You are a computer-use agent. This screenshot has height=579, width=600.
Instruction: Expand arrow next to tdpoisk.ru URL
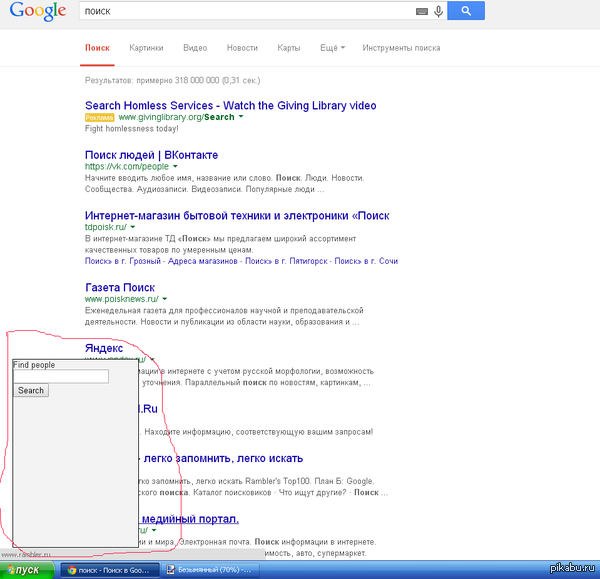tap(133, 227)
